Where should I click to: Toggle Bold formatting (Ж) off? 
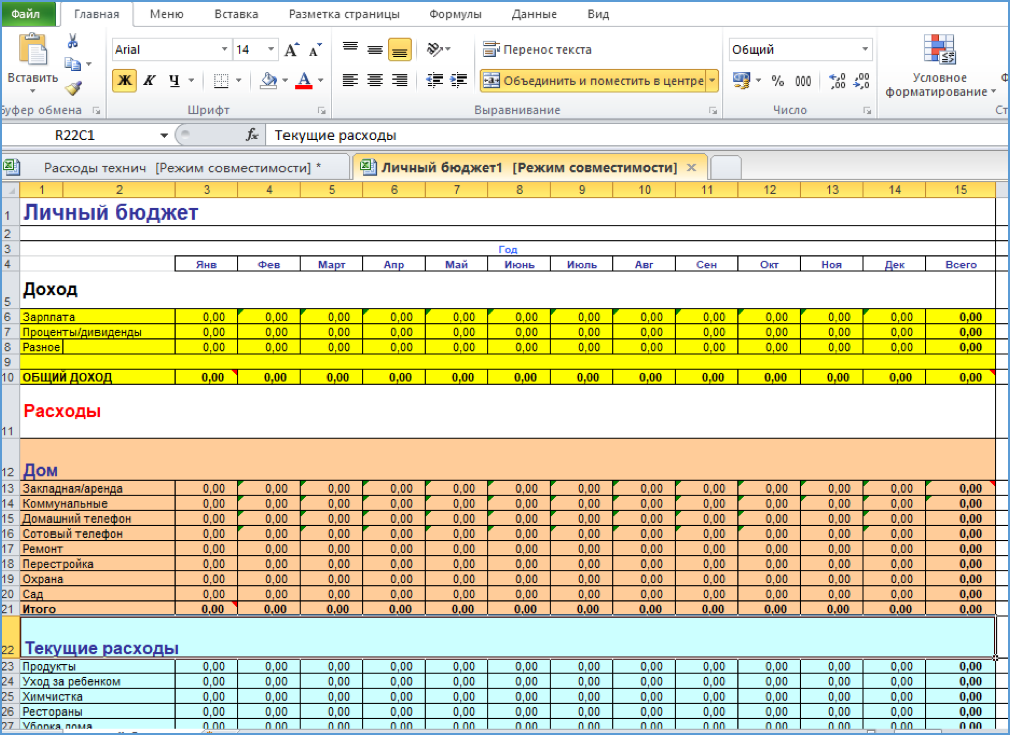click(124, 81)
